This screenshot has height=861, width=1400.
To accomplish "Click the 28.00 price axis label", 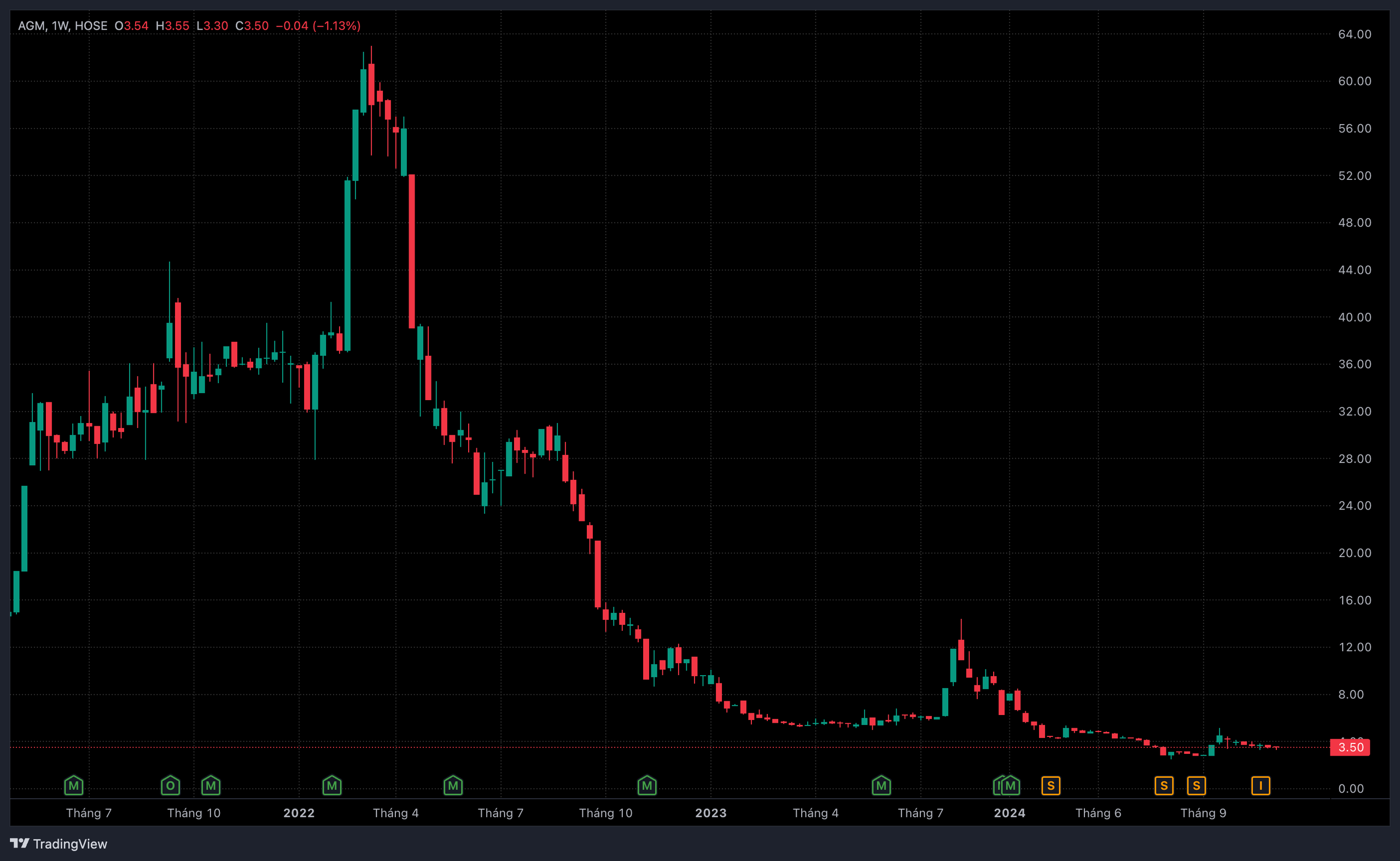I will (1355, 459).
